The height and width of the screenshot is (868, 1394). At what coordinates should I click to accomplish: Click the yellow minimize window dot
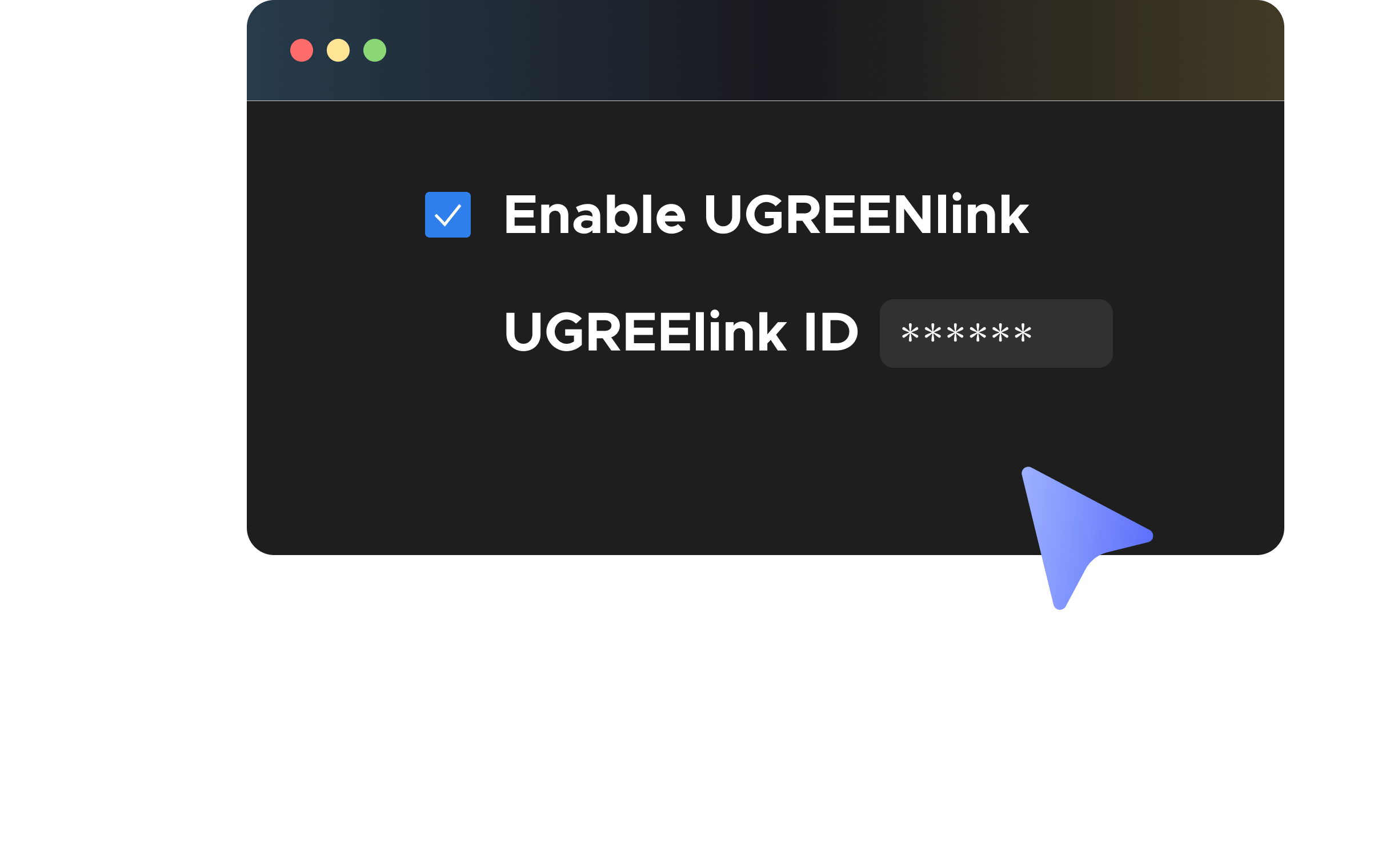[x=338, y=50]
